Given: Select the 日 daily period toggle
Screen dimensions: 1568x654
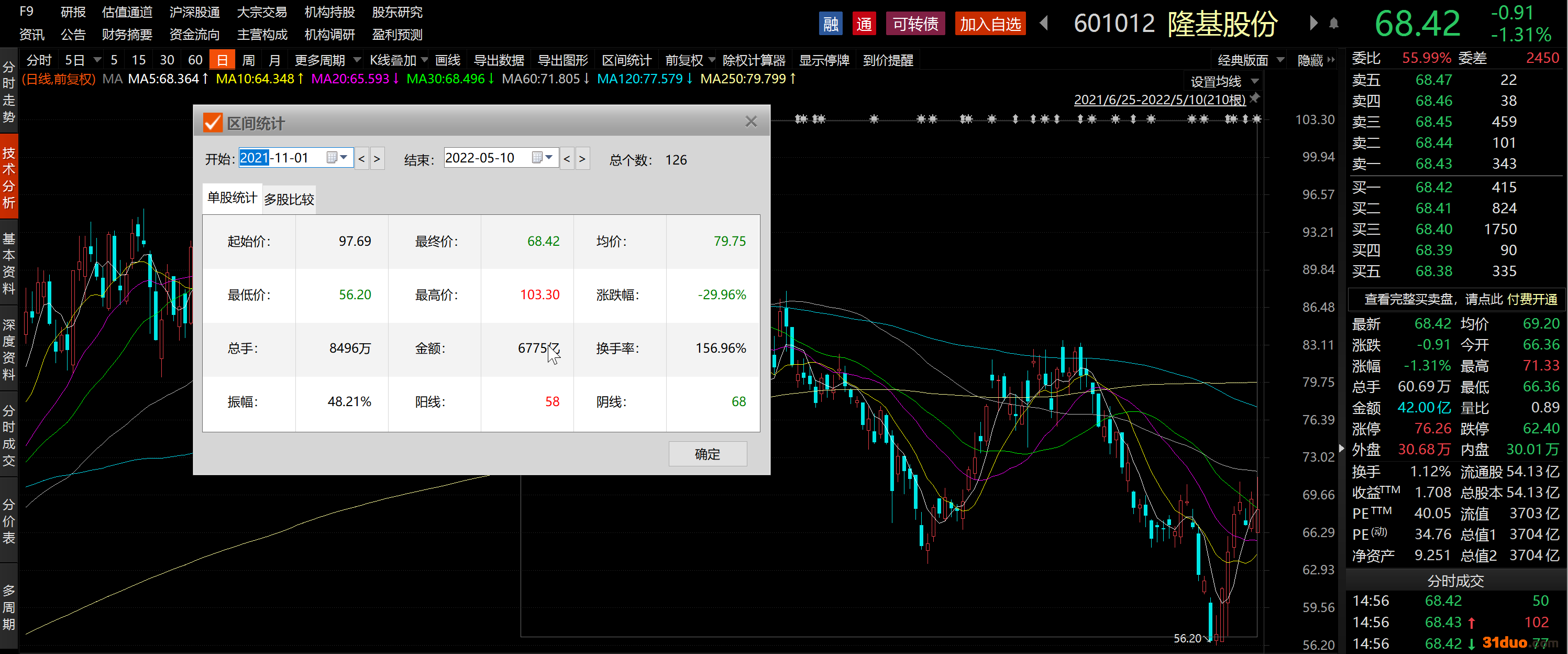Looking at the screenshot, I should coord(222,60).
